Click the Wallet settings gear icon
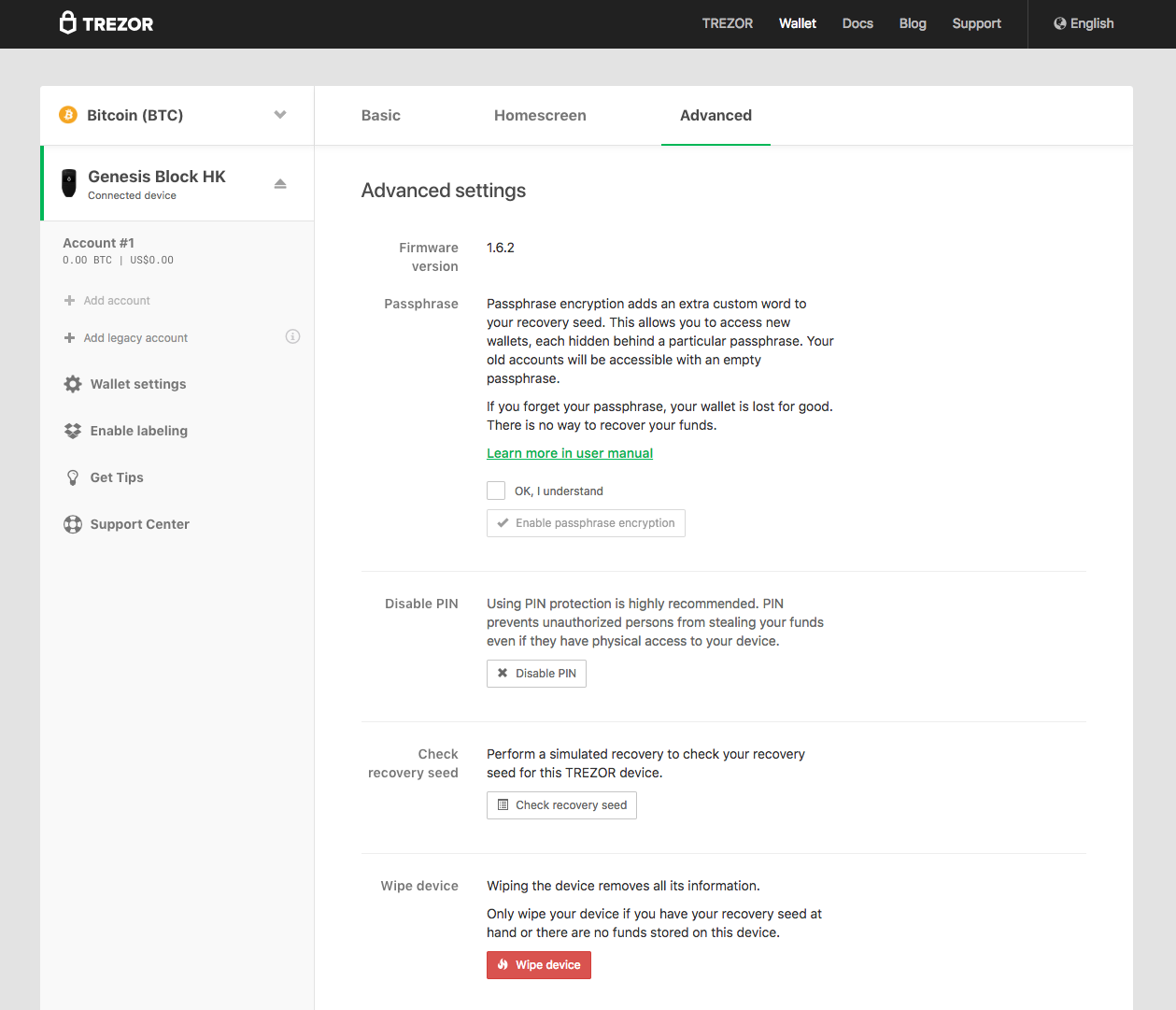 (x=73, y=384)
